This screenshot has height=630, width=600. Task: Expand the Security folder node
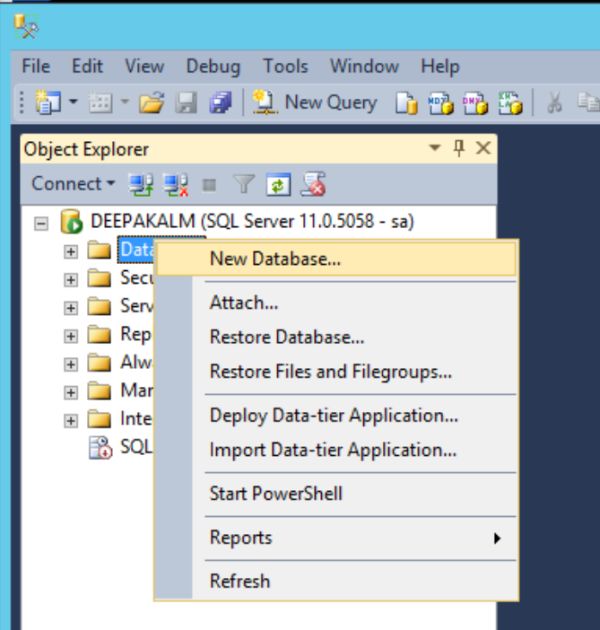coord(71,280)
